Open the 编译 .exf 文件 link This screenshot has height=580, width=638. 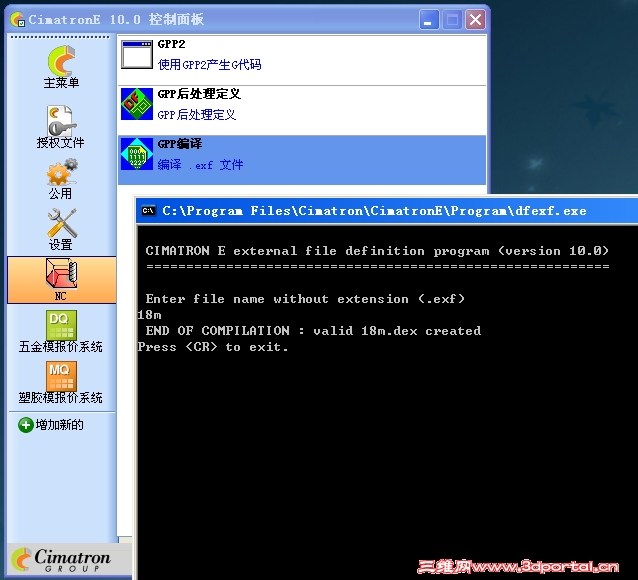click(x=200, y=165)
